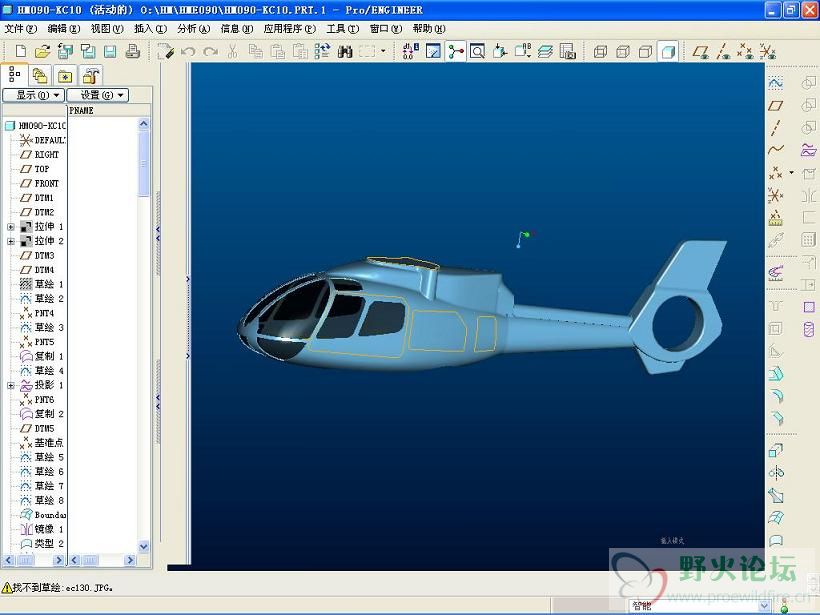This screenshot has width=820, height=615.
Task: Open datum point tool flyout arrow
Action: [x=791, y=172]
